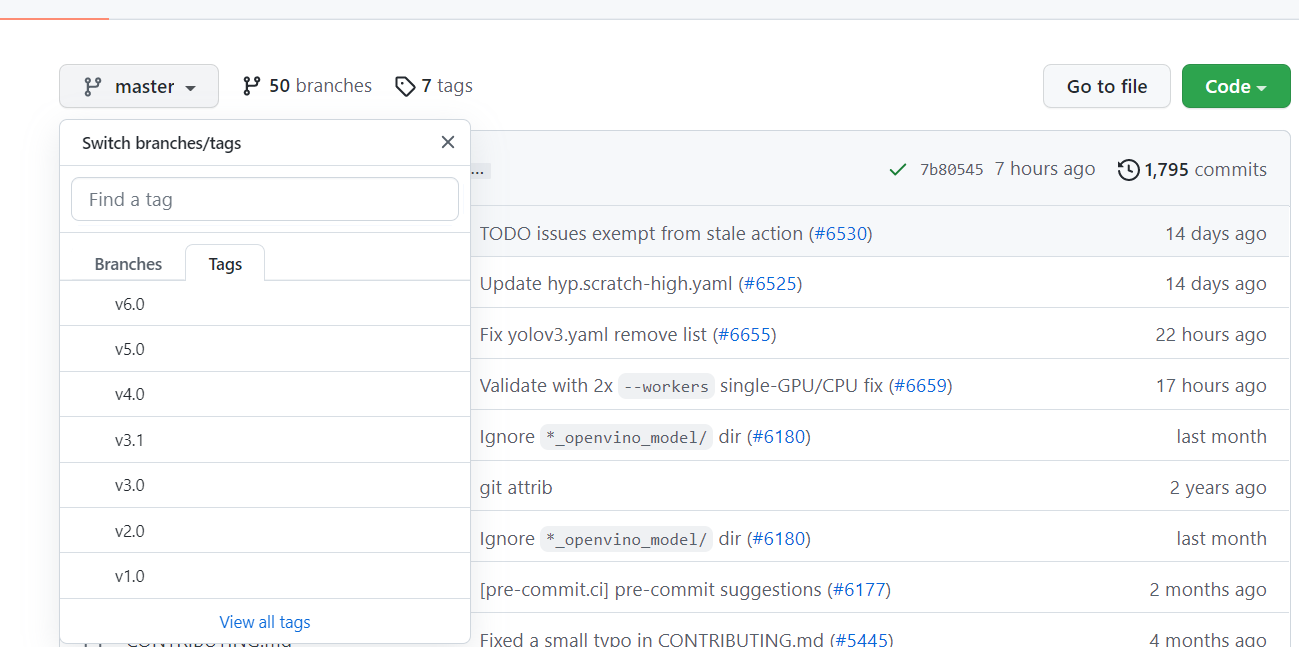This screenshot has height=647, width=1299.
Task: Click the Go to file button
Action: [1107, 86]
